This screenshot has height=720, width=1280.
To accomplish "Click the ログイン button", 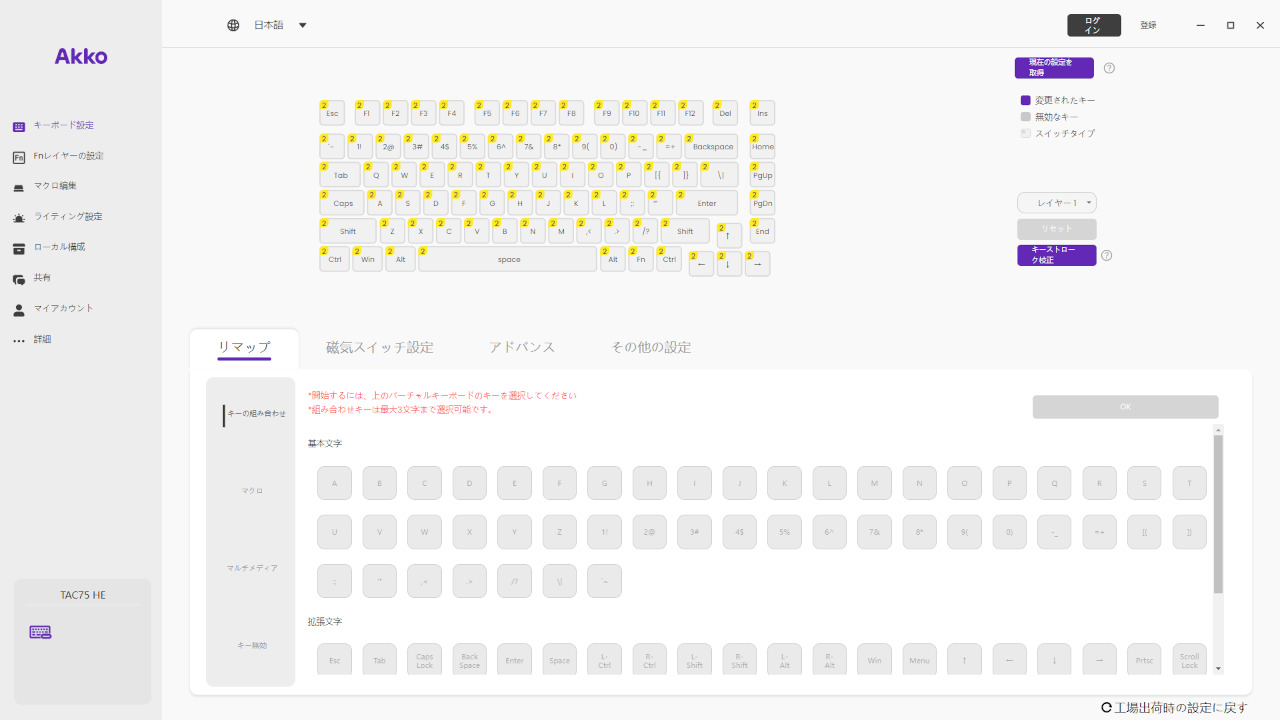I will click(1093, 25).
